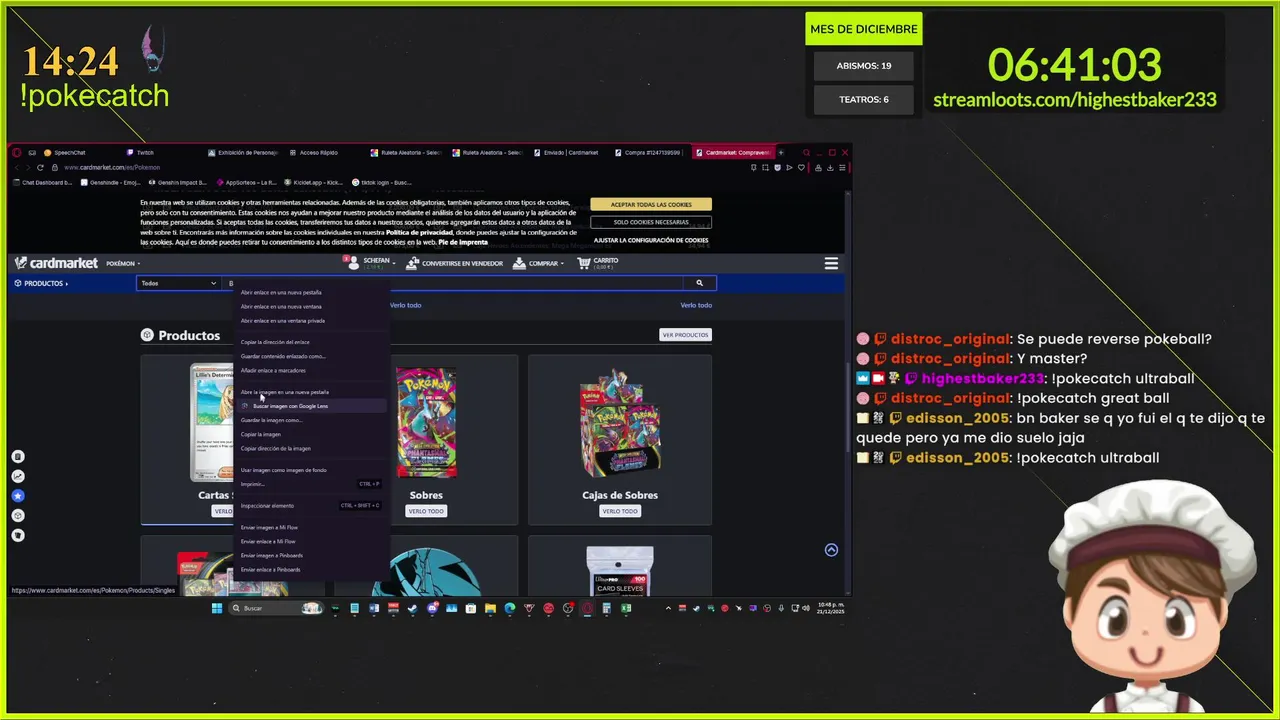Screen dimensions: 1280x720
Task: Open Word from the taskbar
Action: [374, 608]
